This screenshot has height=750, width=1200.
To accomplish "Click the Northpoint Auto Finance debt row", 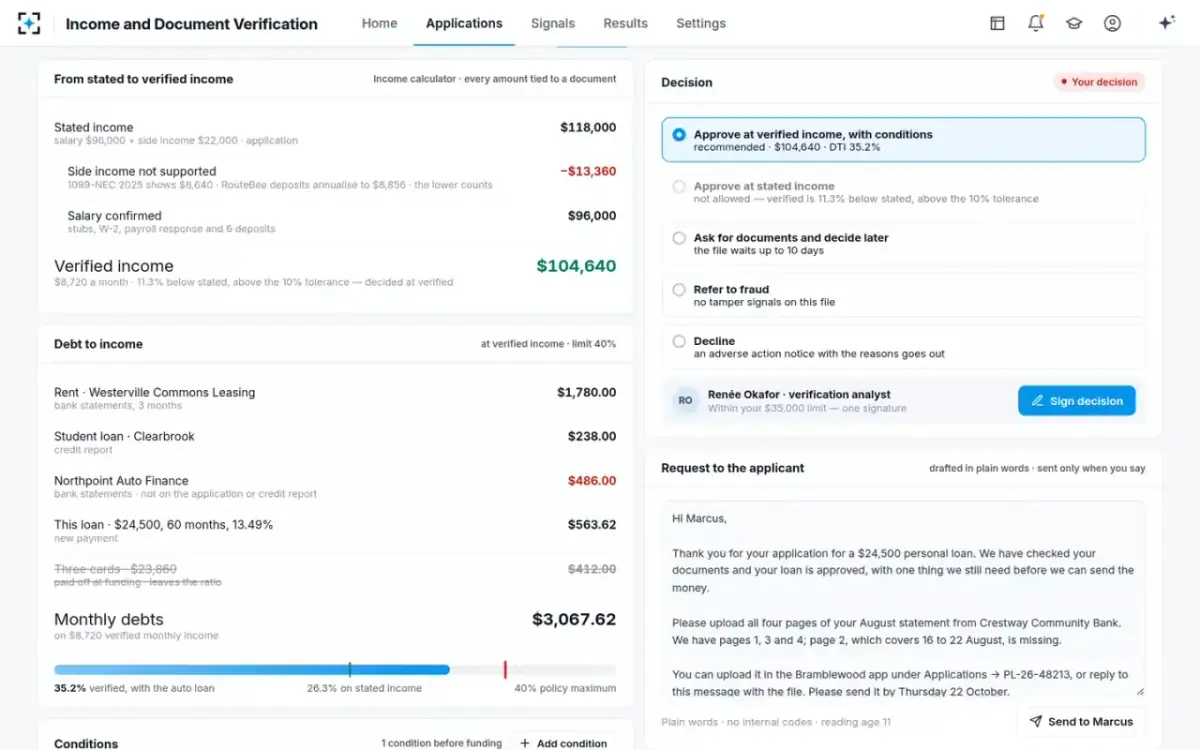I will pyautogui.click(x=335, y=486).
